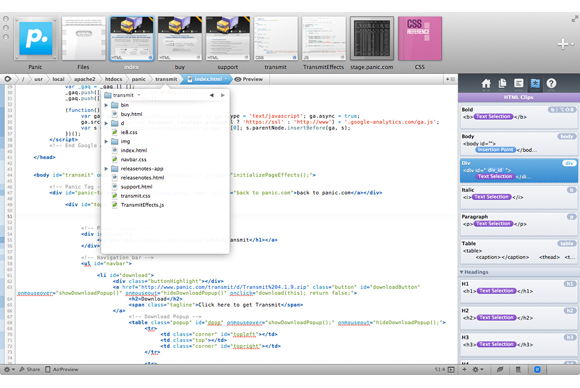
Task: Open the Help question mark sidebar icon
Action: (551, 84)
